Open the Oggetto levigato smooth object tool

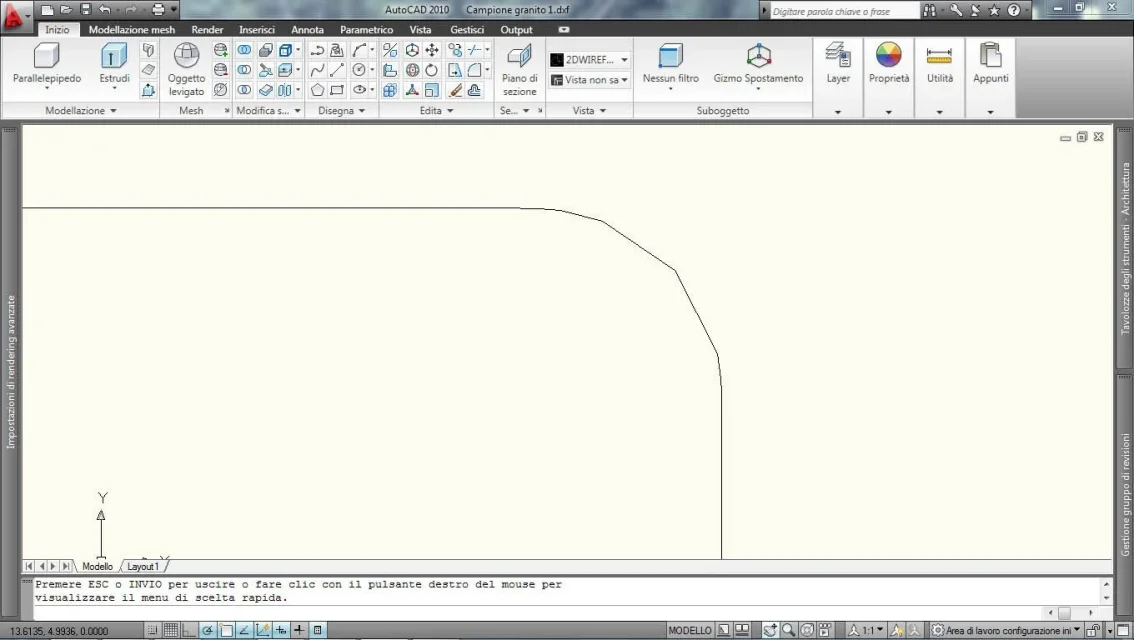point(187,69)
